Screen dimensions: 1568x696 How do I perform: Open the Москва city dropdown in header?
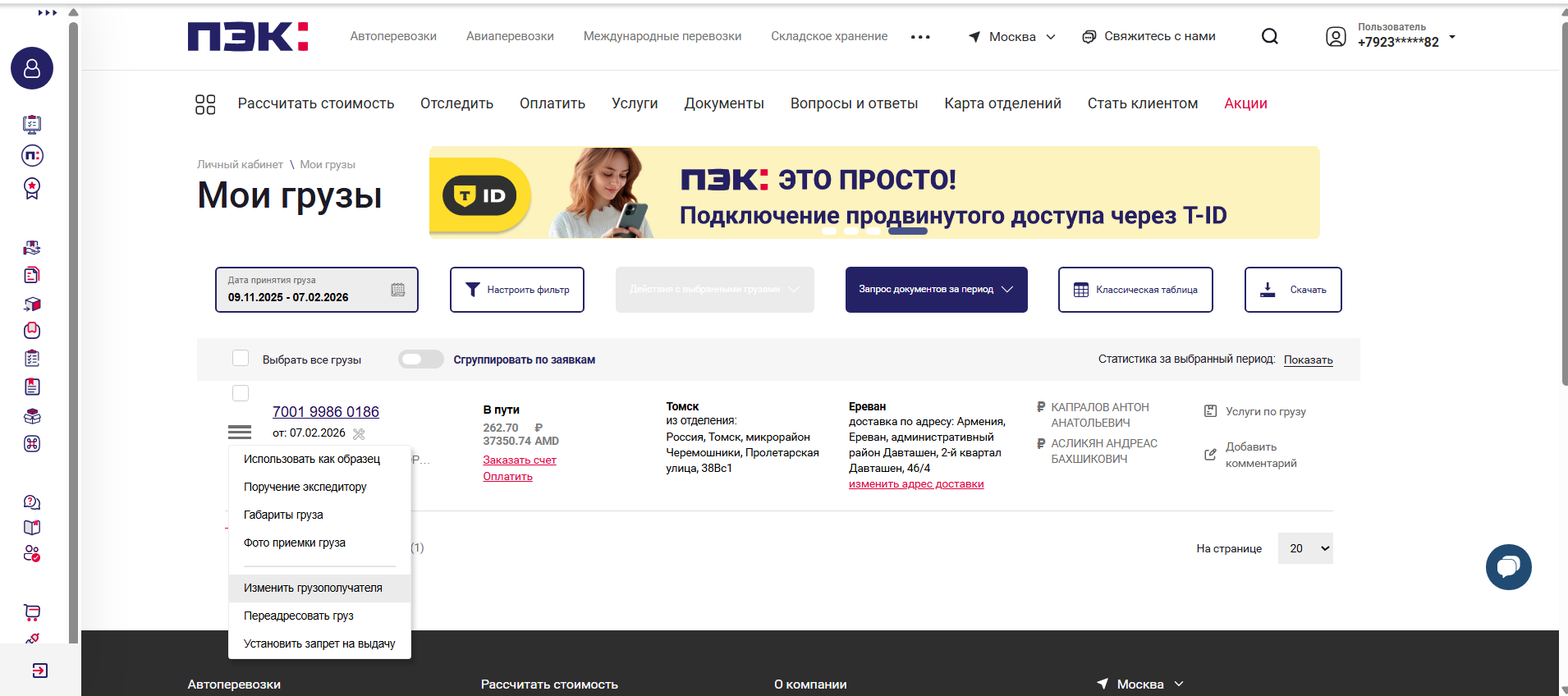point(1012,37)
